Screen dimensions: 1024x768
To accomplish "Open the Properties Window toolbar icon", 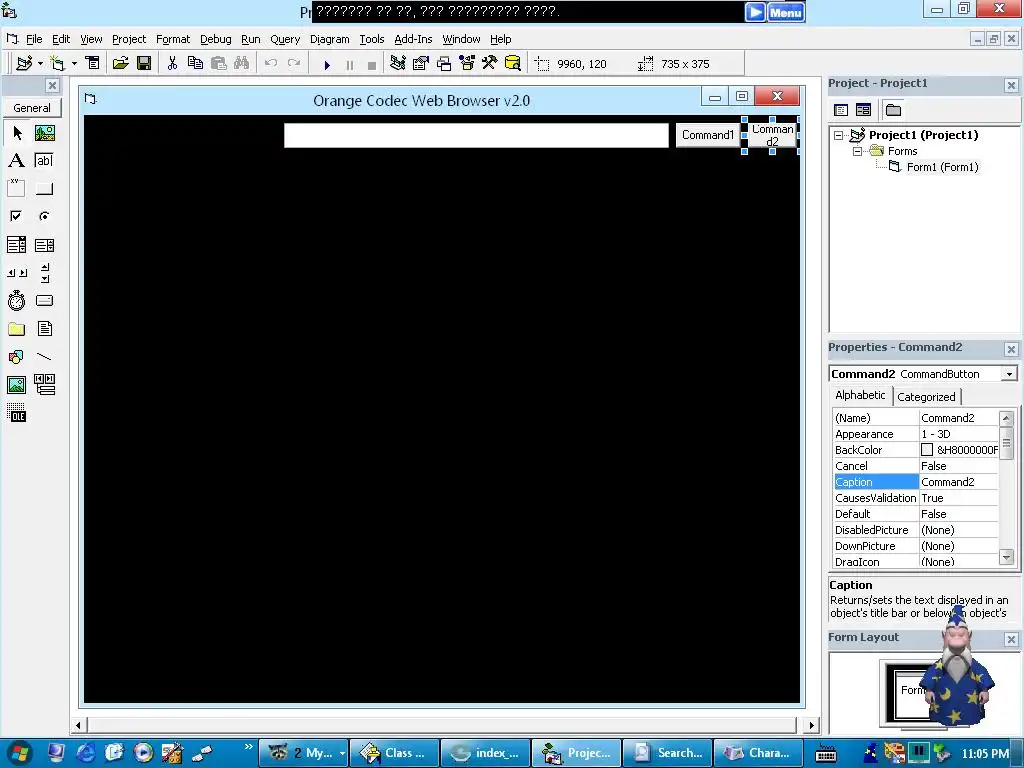I will pyautogui.click(x=421, y=63).
